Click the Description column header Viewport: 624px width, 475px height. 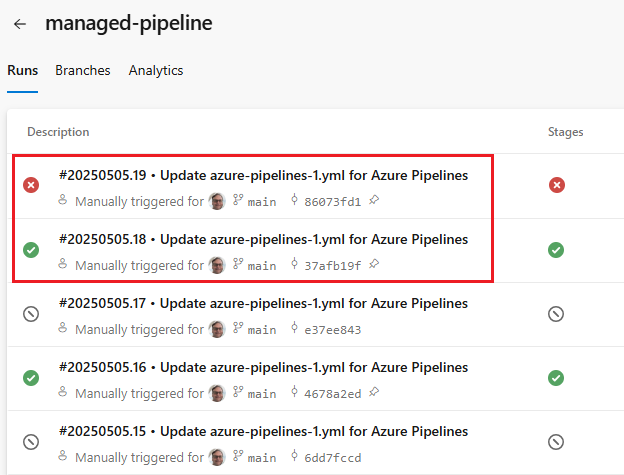(58, 132)
